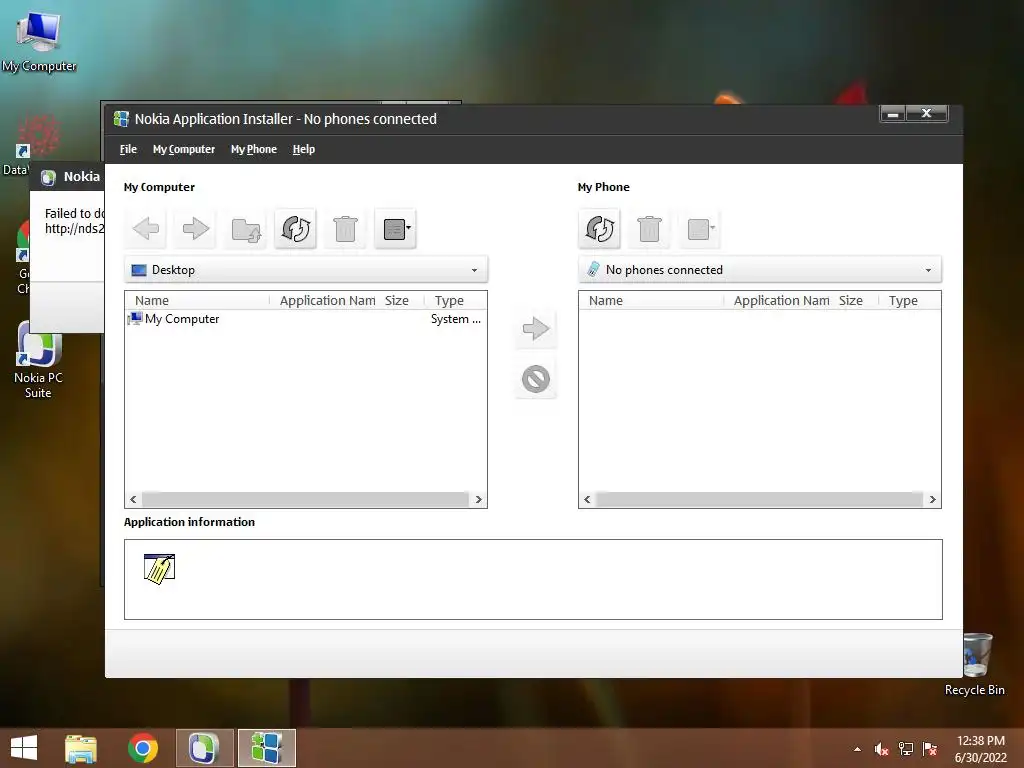Show hidden system tray icons
Screen dimensions: 1024x768
click(x=857, y=749)
